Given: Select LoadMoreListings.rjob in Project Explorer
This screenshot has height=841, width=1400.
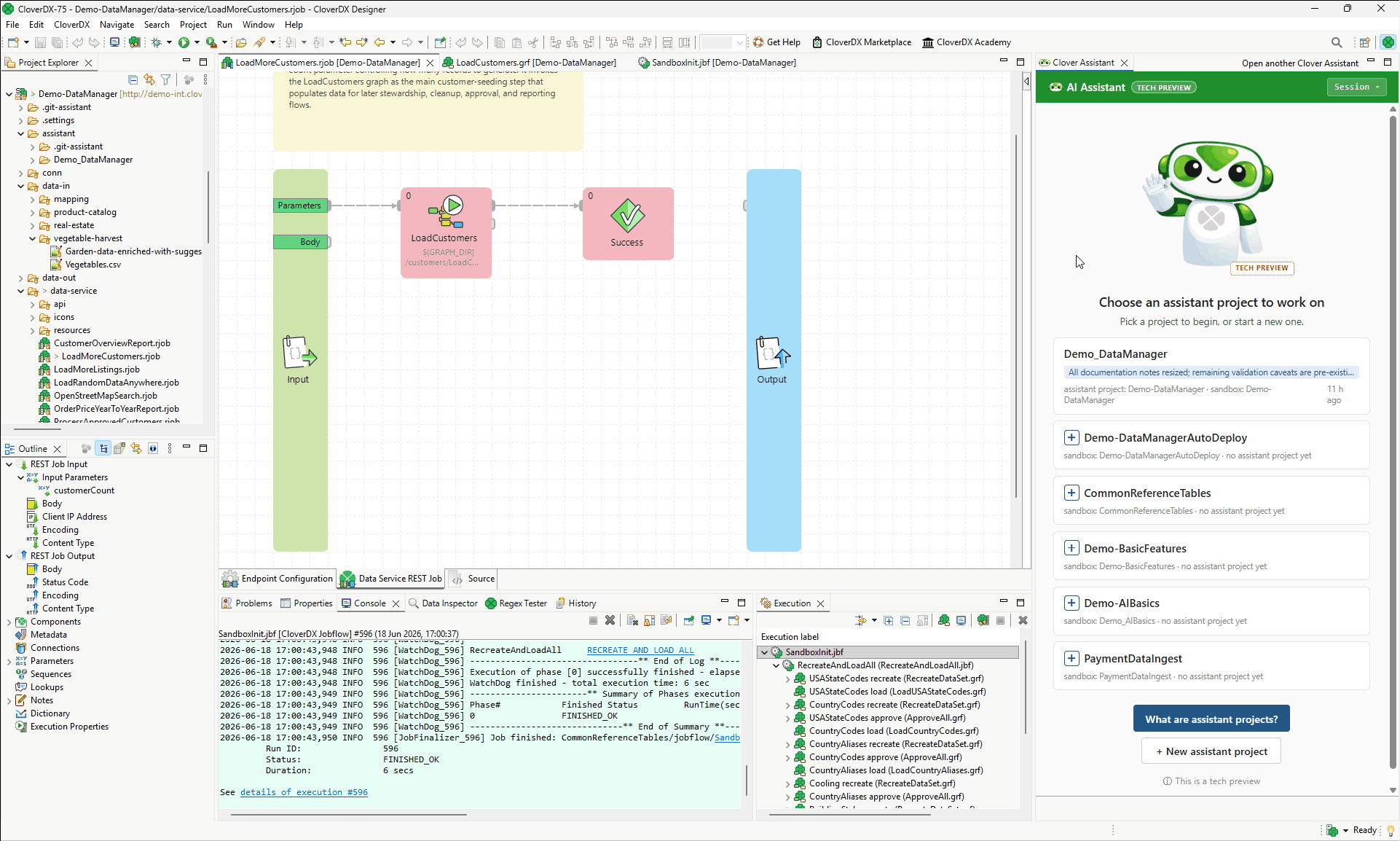Looking at the screenshot, I should coord(97,369).
